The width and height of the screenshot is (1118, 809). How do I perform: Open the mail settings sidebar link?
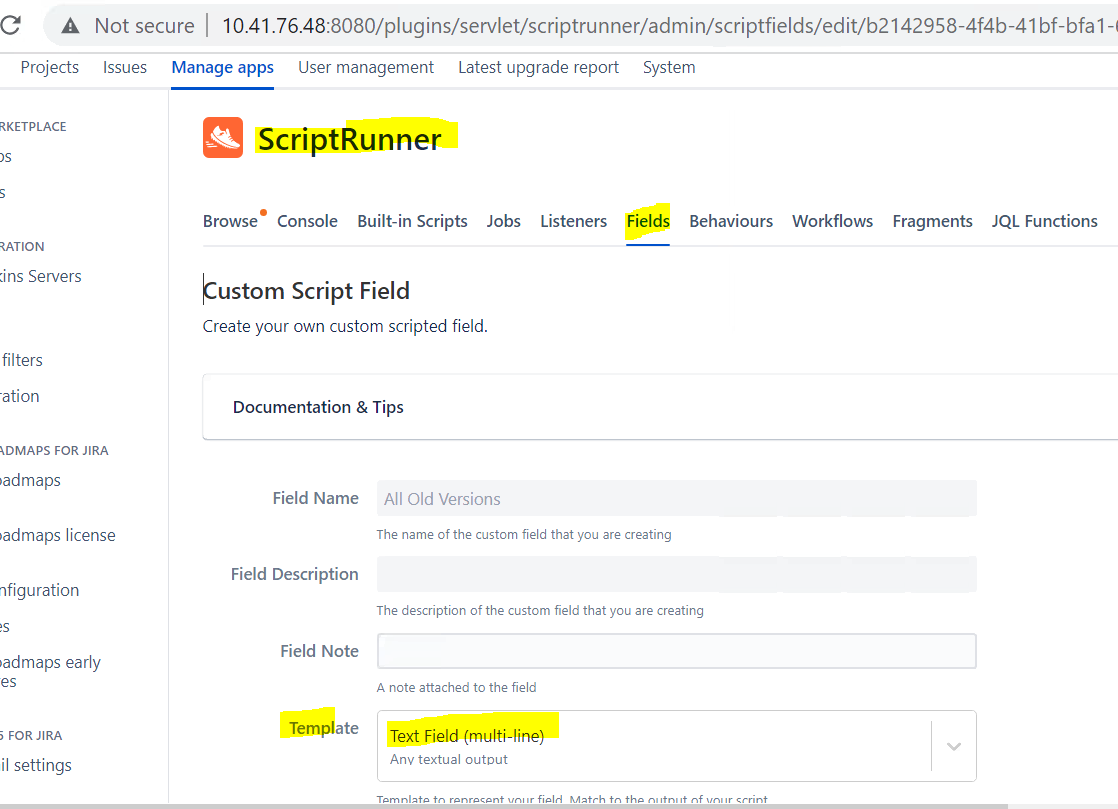(x=36, y=765)
